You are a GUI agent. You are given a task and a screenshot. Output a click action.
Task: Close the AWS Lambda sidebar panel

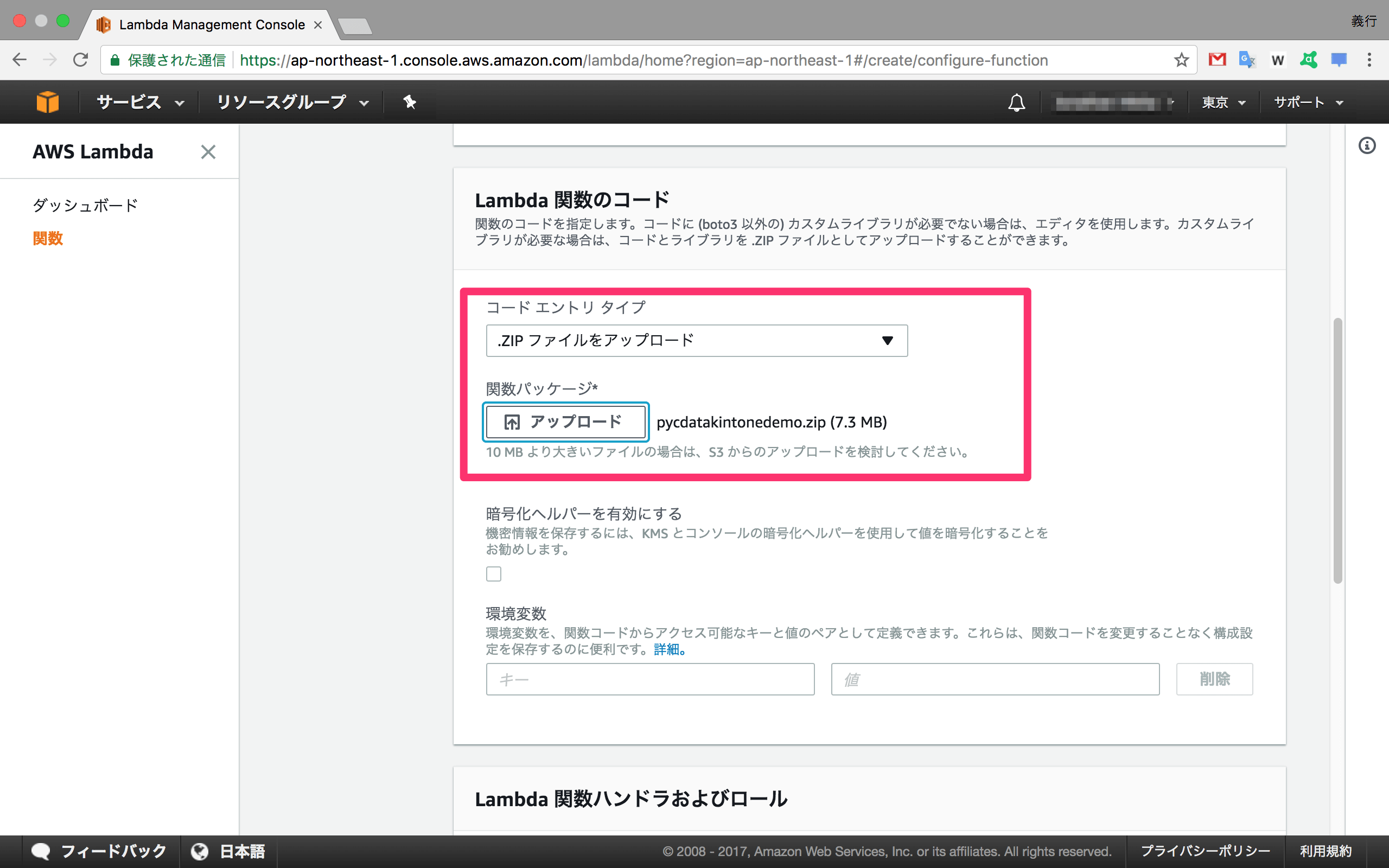[x=208, y=152]
